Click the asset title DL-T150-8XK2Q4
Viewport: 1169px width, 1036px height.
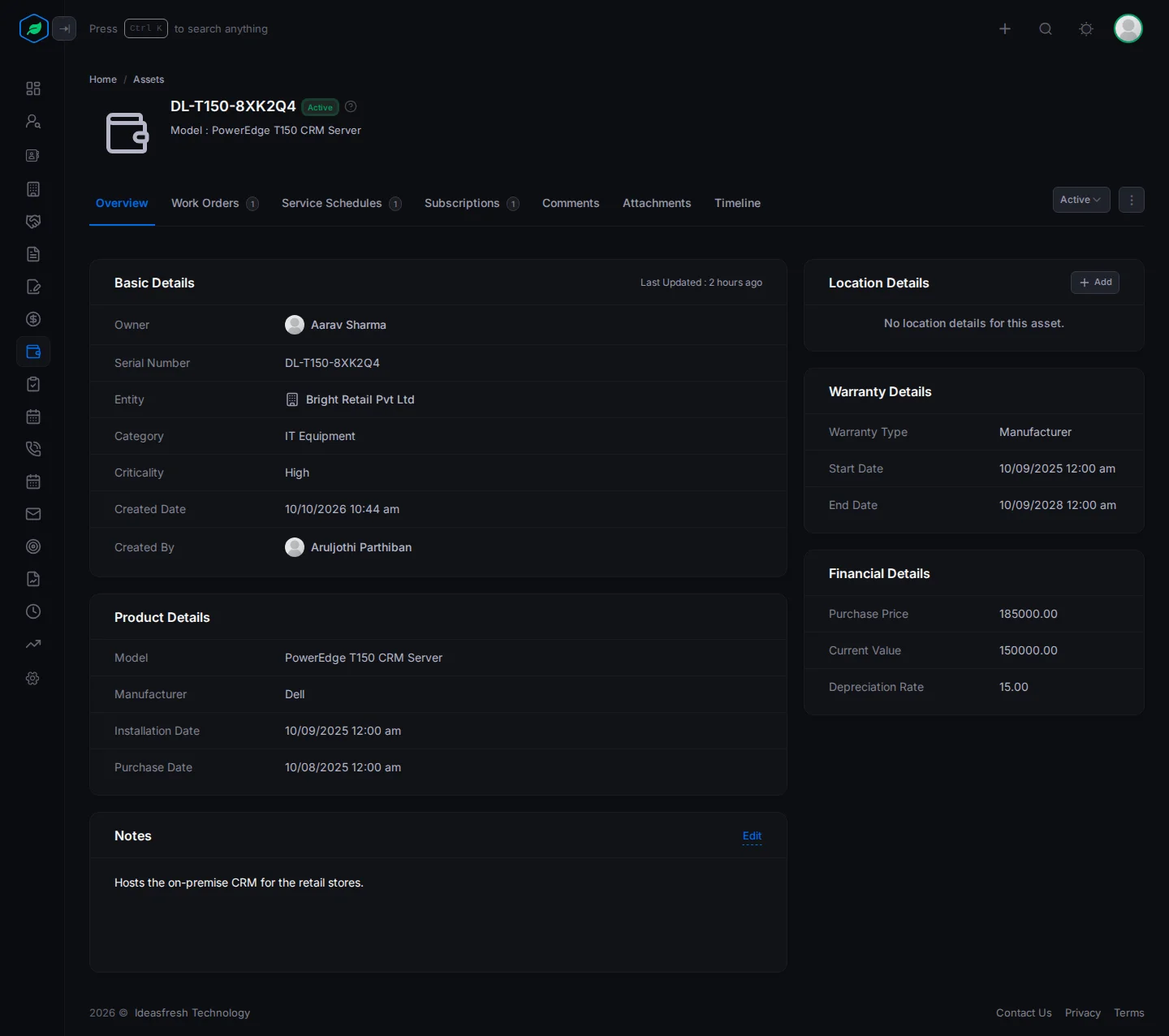click(x=233, y=106)
